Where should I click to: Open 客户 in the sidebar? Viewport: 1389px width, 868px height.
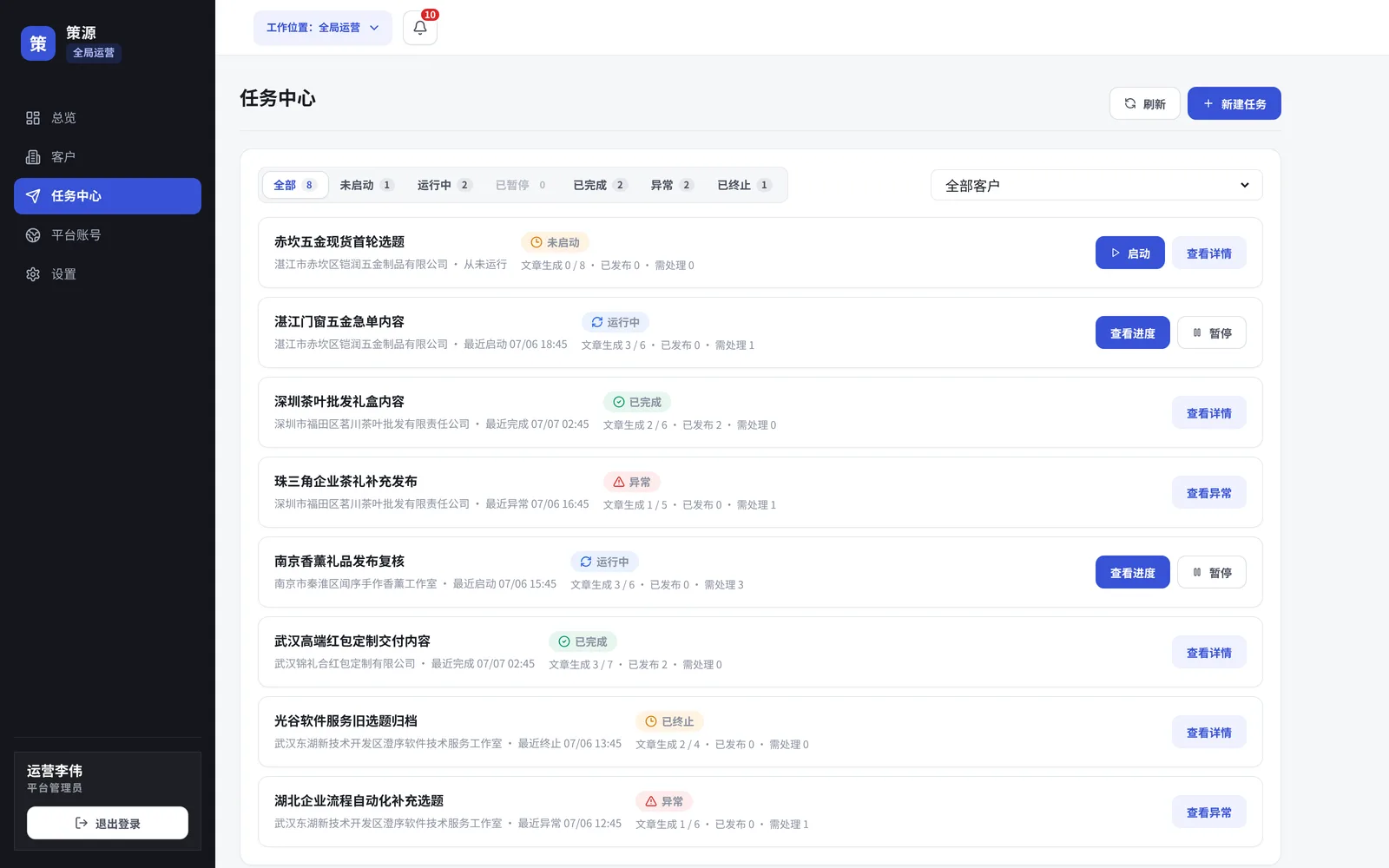[x=108, y=157]
